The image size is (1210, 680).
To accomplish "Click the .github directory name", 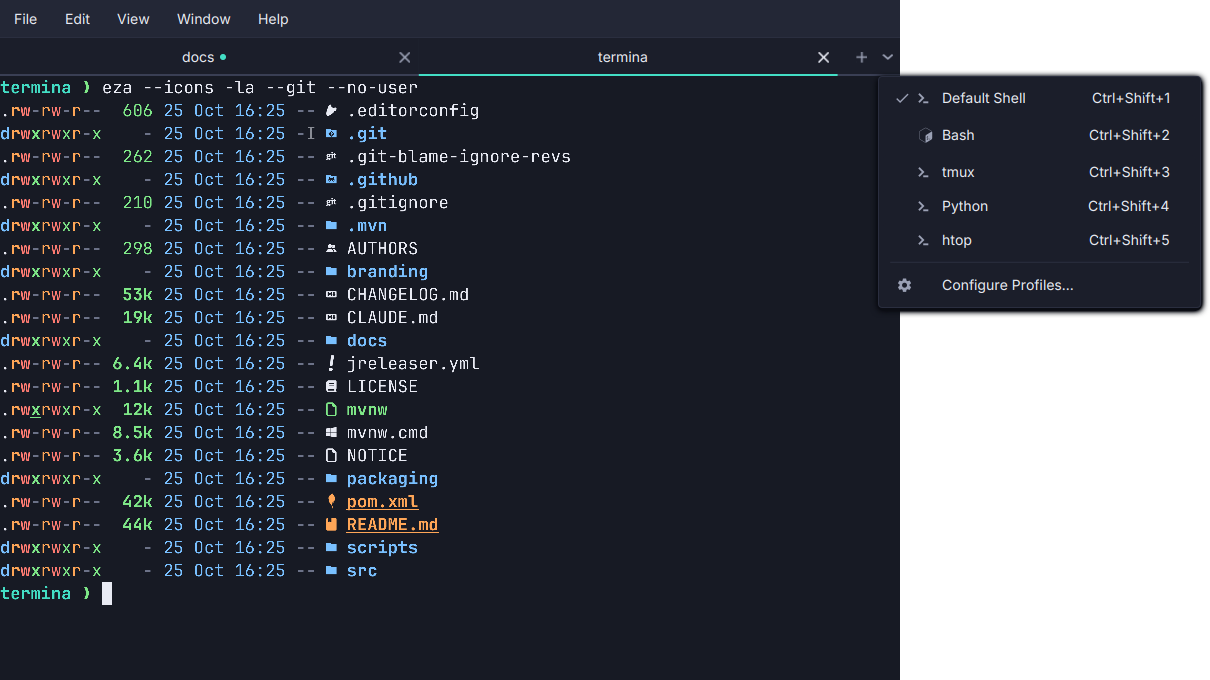I will [x=382, y=179].
